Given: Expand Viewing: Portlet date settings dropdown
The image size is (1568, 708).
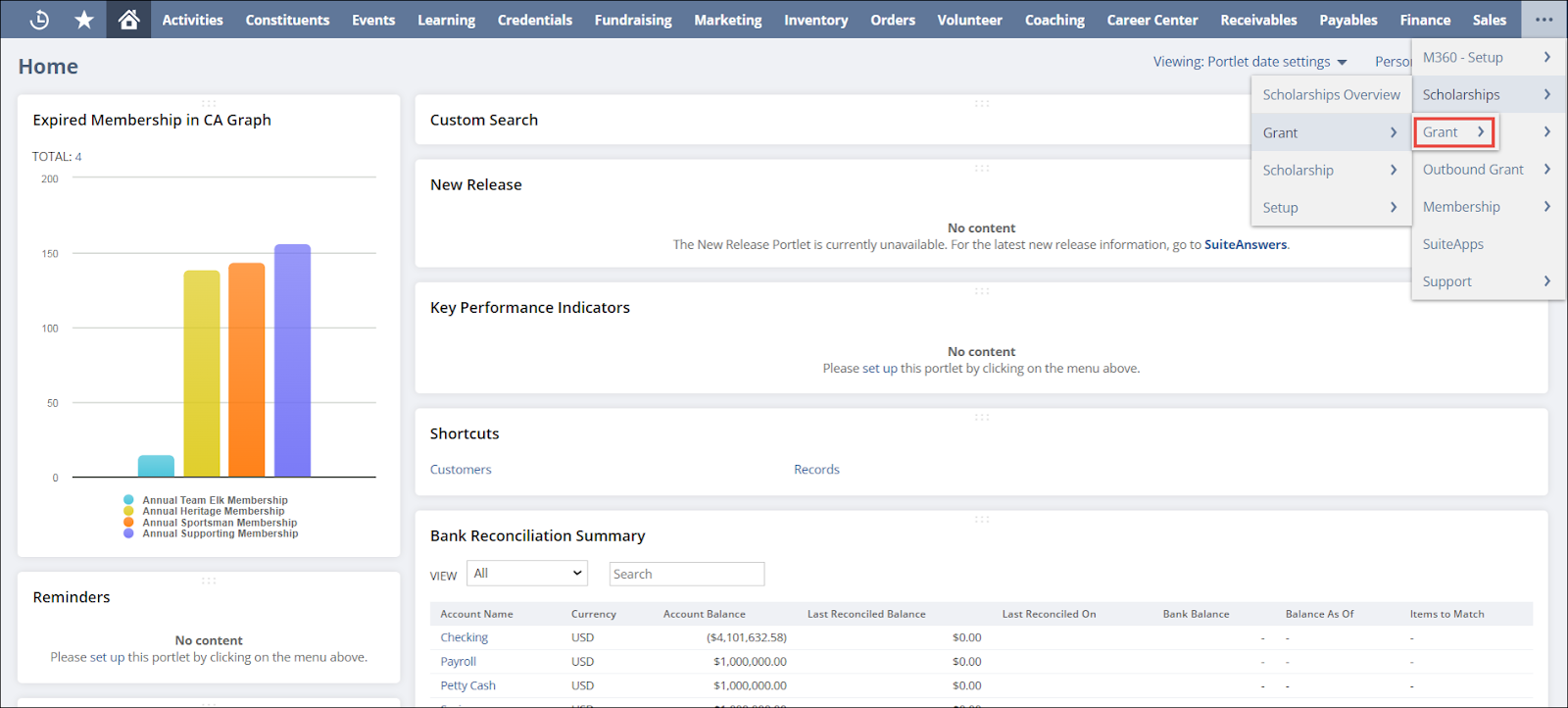Looking at the screenshot, I should (x=1249, y=62).
